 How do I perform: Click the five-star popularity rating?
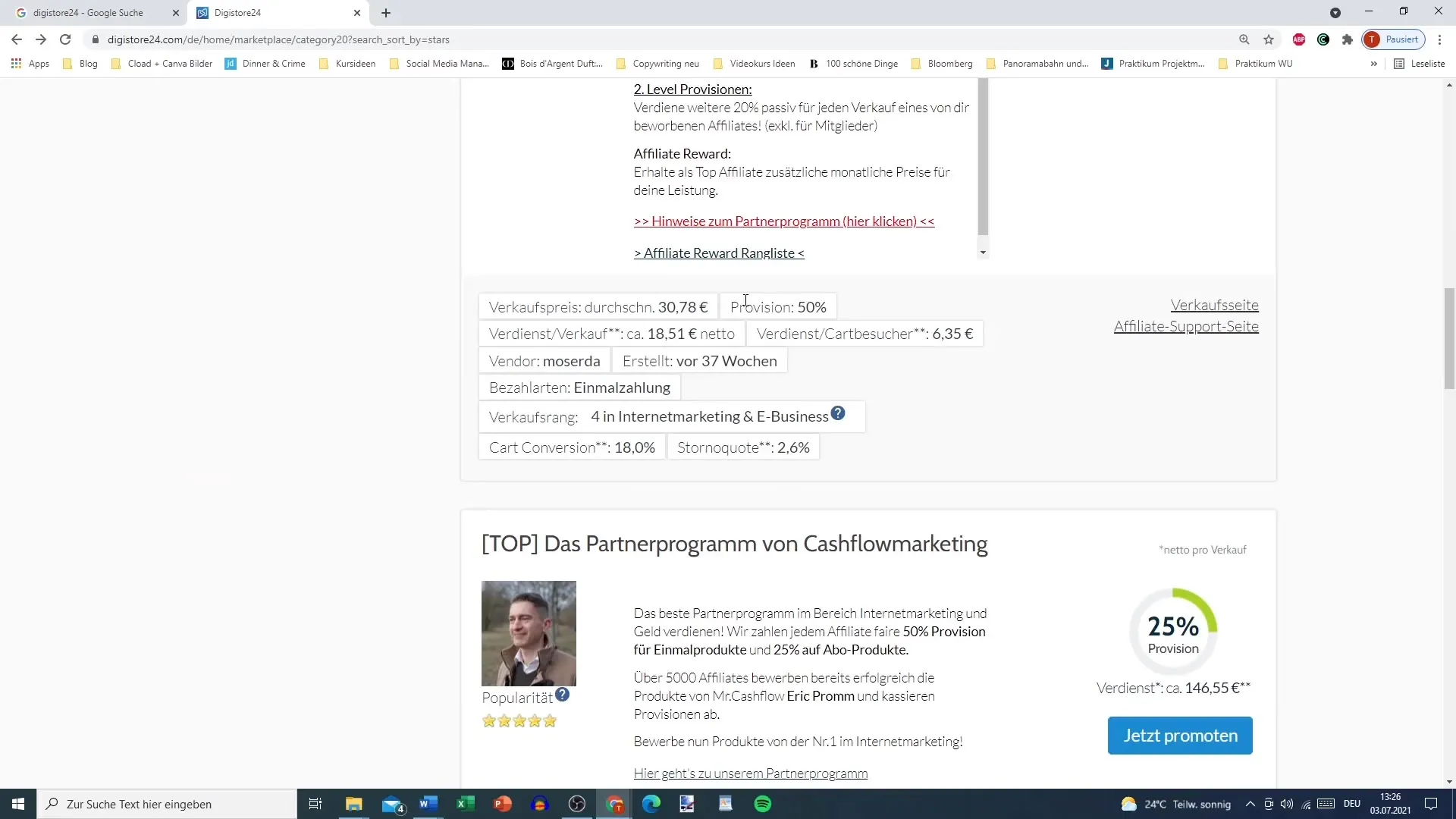point(519,721)
